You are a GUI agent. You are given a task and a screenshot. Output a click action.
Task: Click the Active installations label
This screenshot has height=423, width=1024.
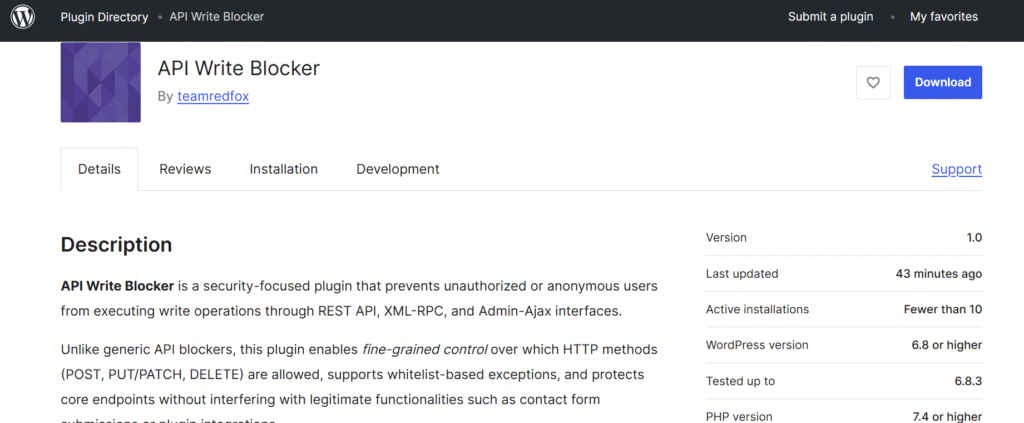(x=758, y=309)
